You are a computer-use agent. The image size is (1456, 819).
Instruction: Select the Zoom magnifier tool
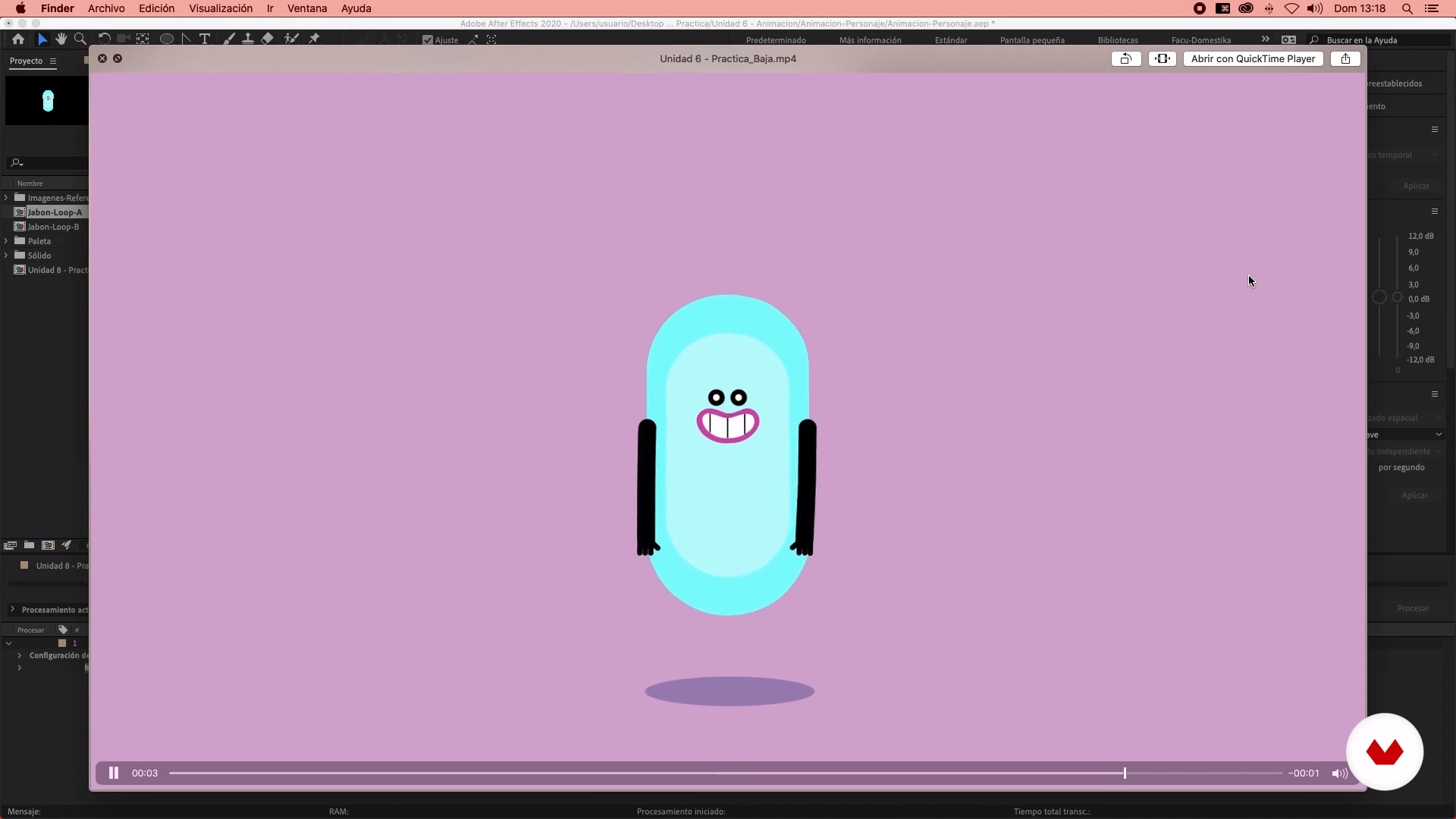[x=80, y=39]
